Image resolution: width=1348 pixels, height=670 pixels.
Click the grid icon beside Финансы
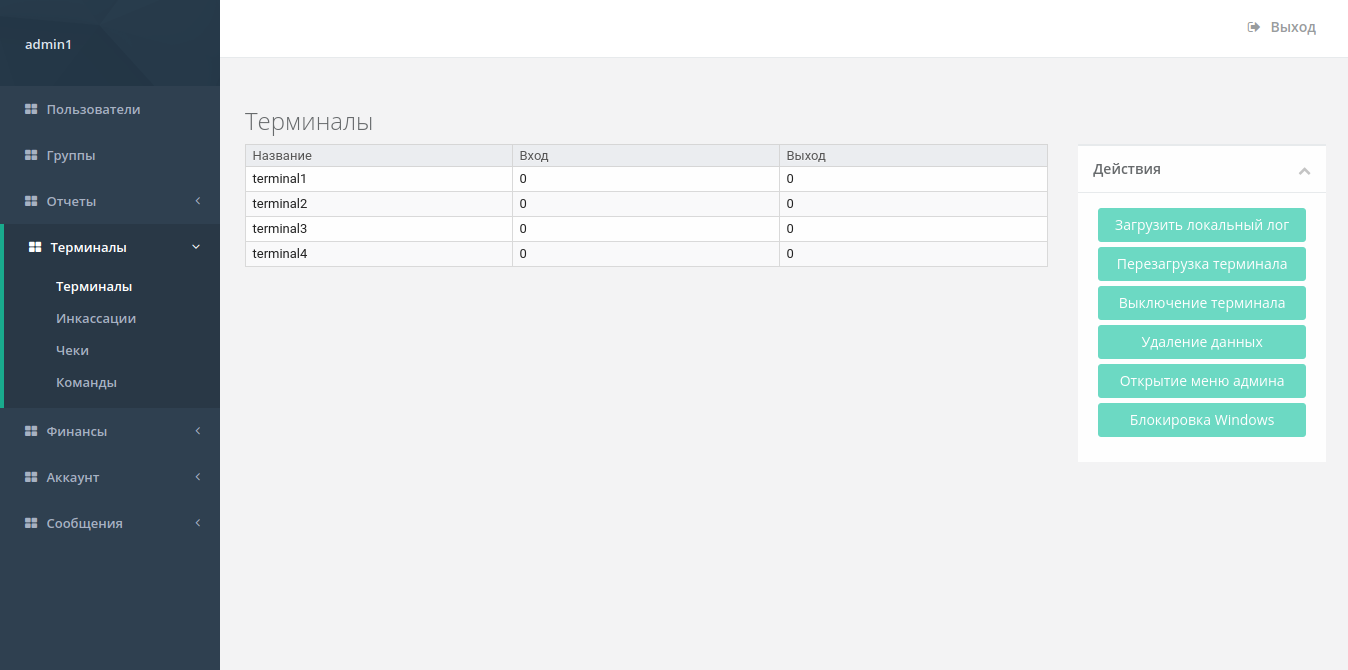(x=31, y=431)
